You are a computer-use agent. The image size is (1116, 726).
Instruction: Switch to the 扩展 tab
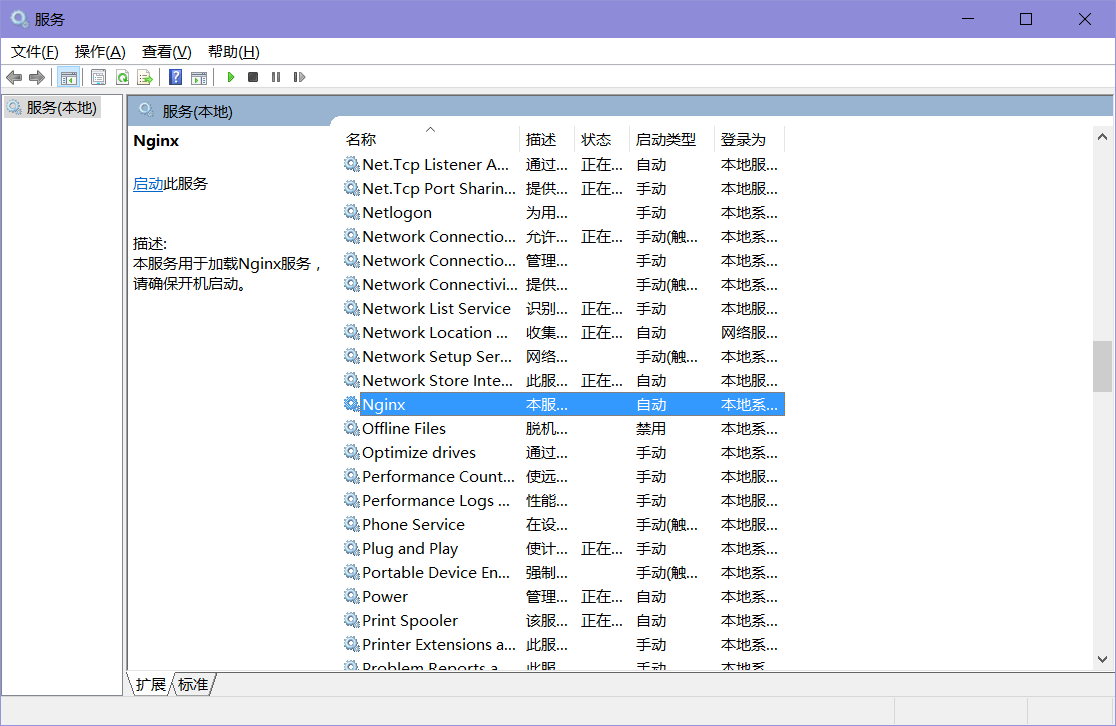point(150,684)
